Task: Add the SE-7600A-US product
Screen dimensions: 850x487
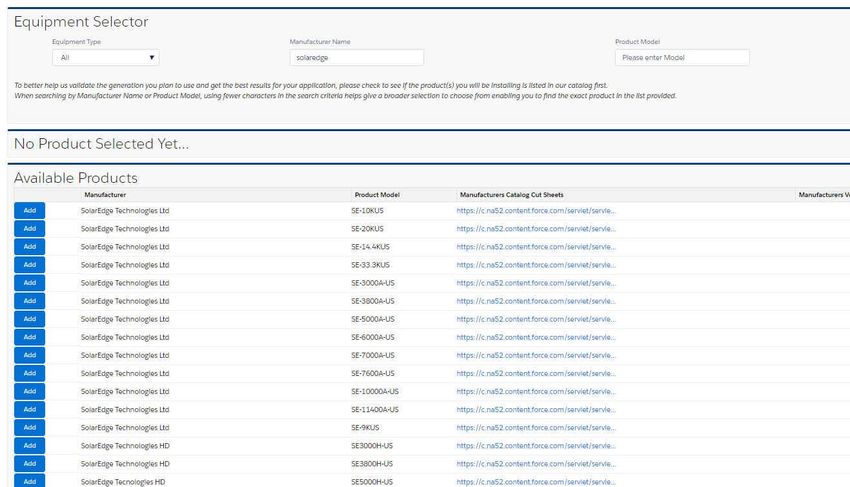Action: point(30,373)
